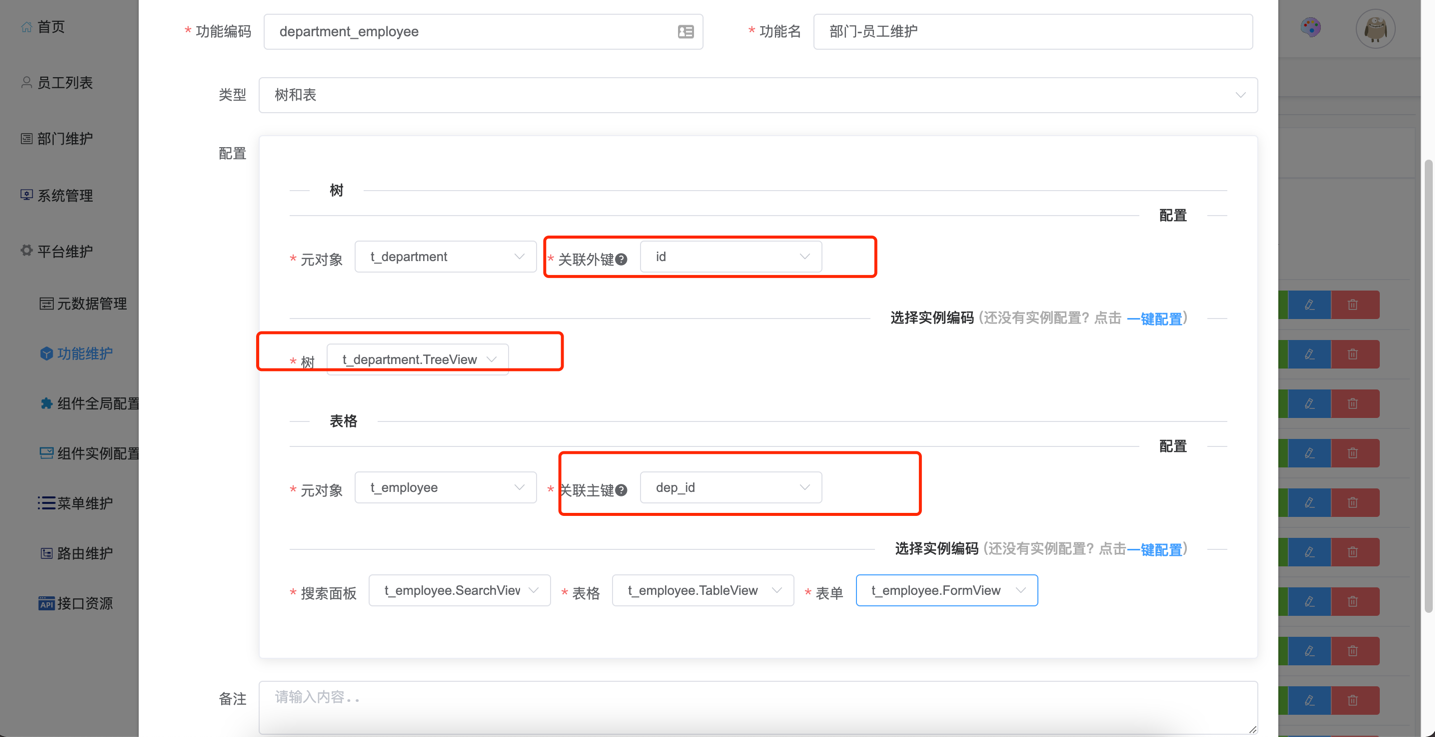Click the help icon beside 关联外键

coord(621,259)
